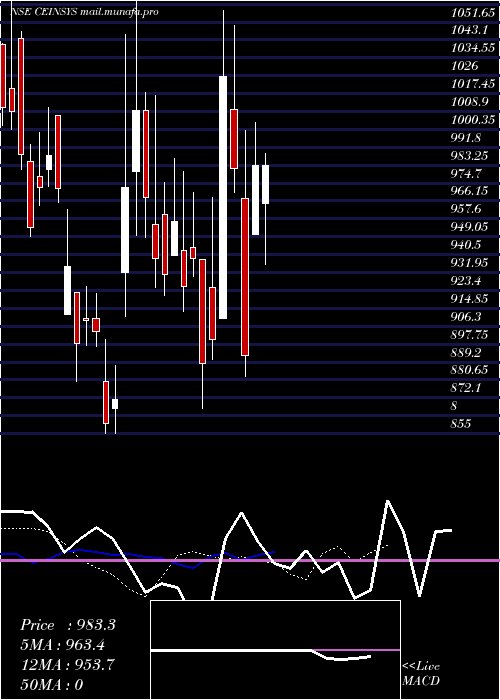
Task: Select the 914.85 axis value
Action: coord(469,298)
